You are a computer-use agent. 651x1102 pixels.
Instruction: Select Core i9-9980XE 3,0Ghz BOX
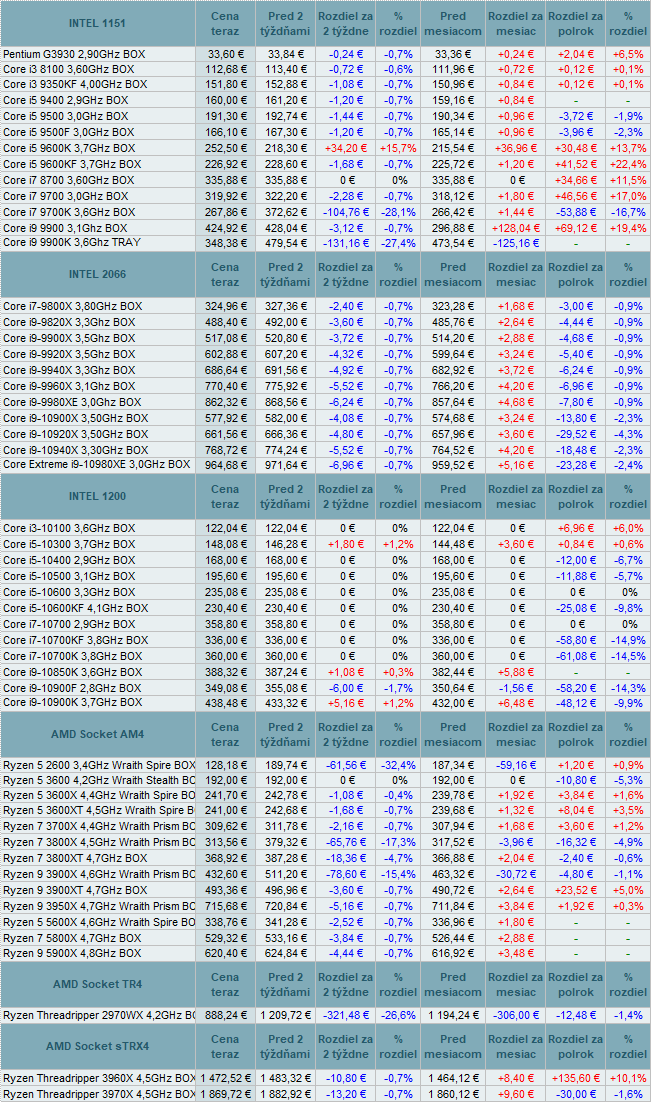tap(72, 403)
